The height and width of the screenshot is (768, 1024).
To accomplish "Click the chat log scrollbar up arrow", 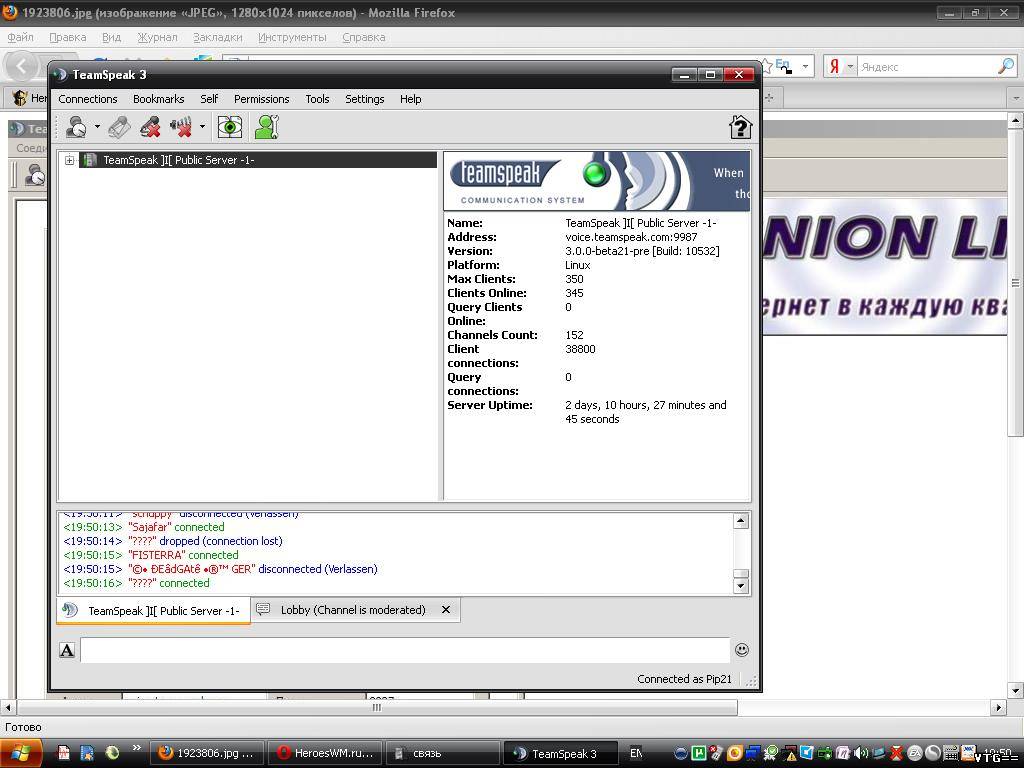I will [741, 521].
